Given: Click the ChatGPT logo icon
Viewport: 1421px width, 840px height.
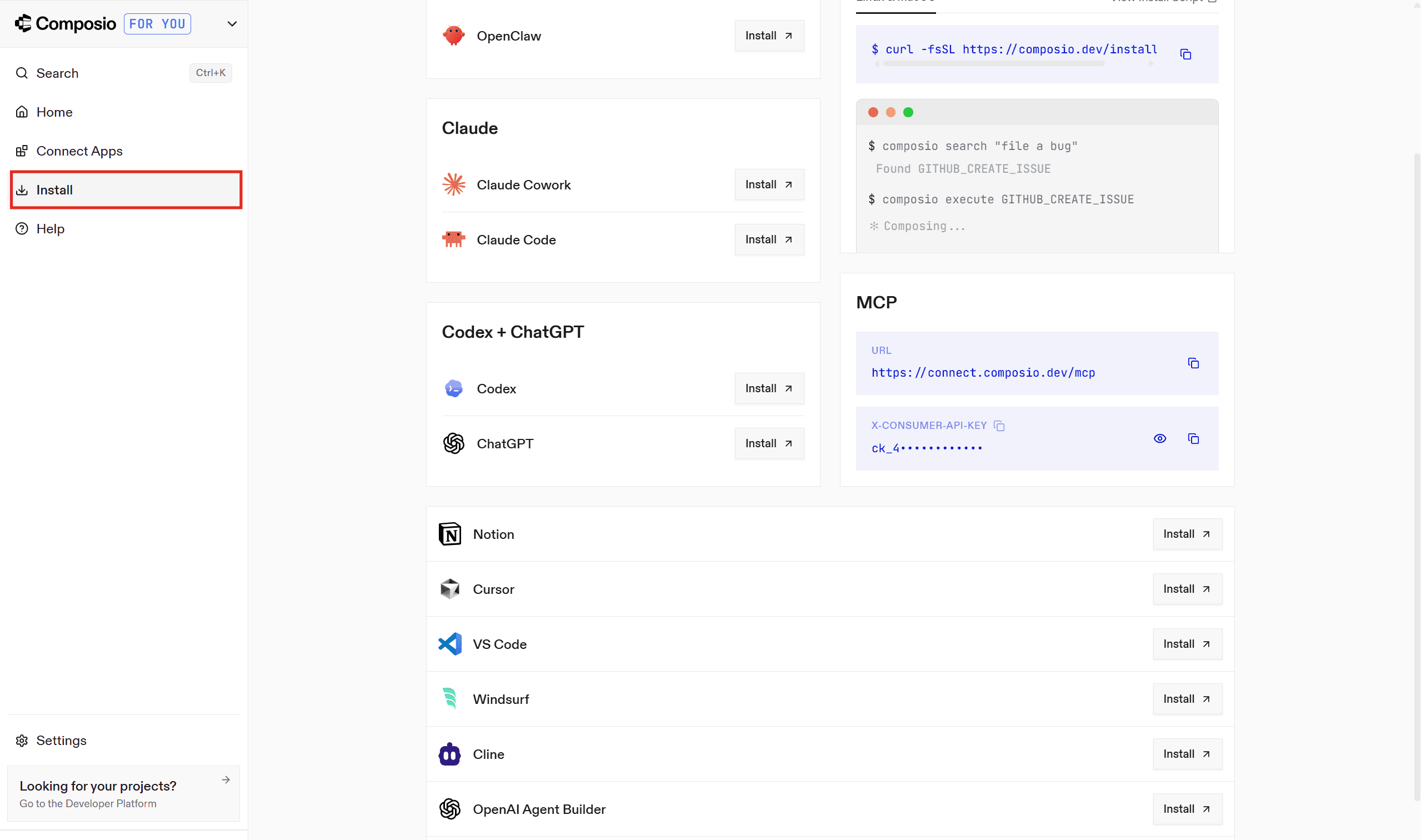Looking at the screenshot, I should [453, 443].
